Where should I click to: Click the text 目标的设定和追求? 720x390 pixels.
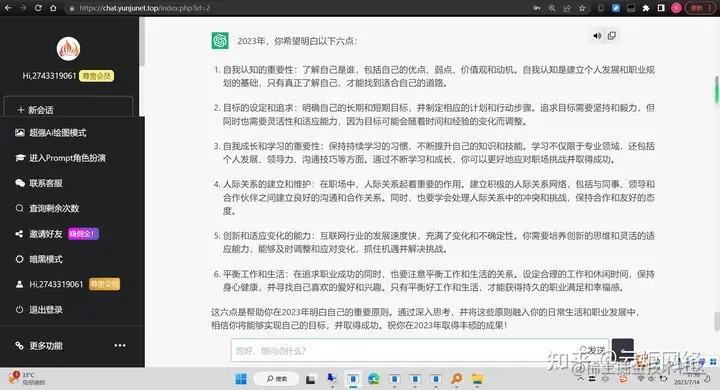point(258,108)
